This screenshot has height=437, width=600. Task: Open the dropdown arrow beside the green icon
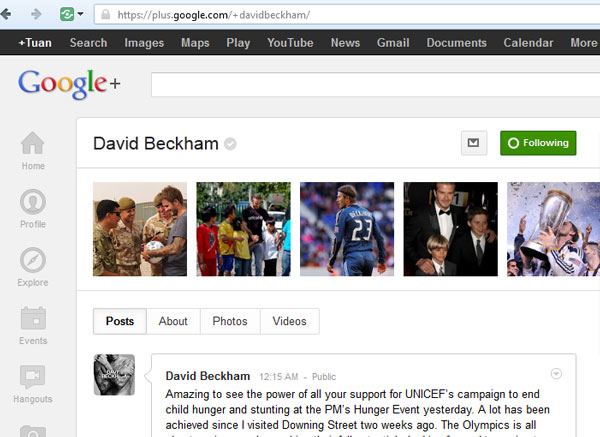[x=80, y=14]
